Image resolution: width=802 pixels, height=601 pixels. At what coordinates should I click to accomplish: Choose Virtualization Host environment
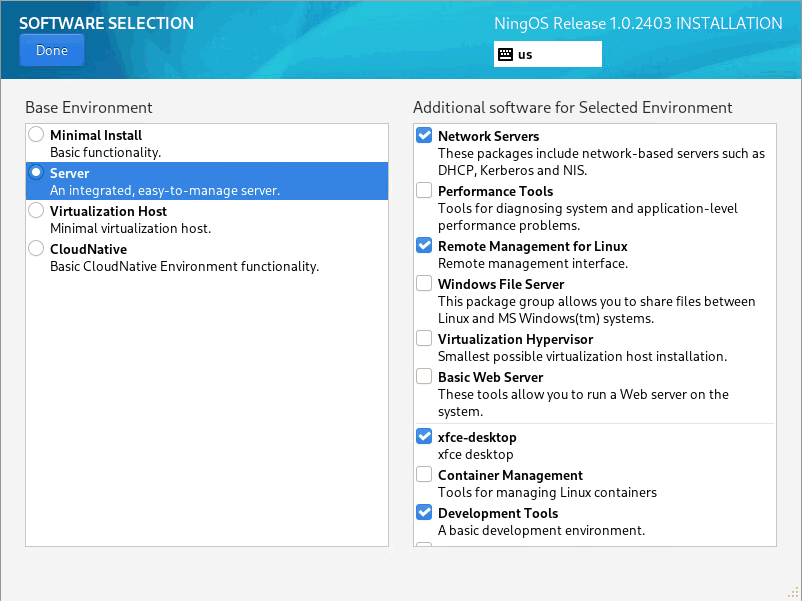(x=36, y=211)
